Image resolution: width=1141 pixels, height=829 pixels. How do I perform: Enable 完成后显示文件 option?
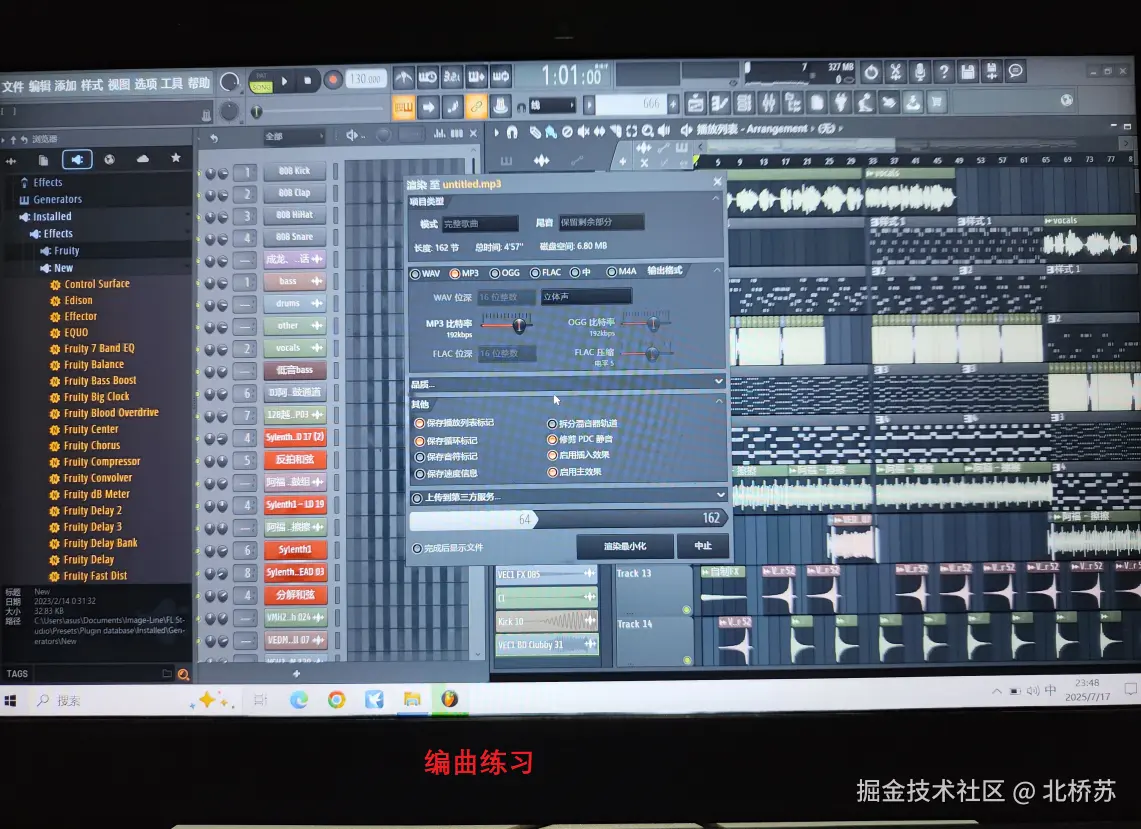(x=417, y=548)
